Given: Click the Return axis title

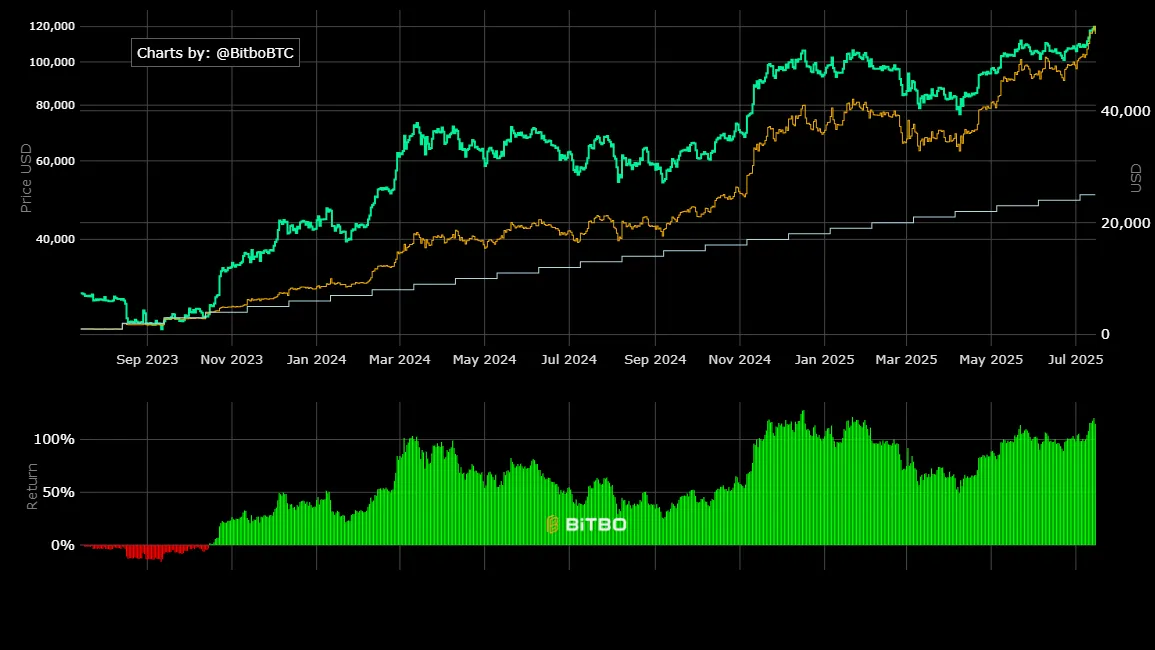Looking at the screenshot, I should [32, 486].
